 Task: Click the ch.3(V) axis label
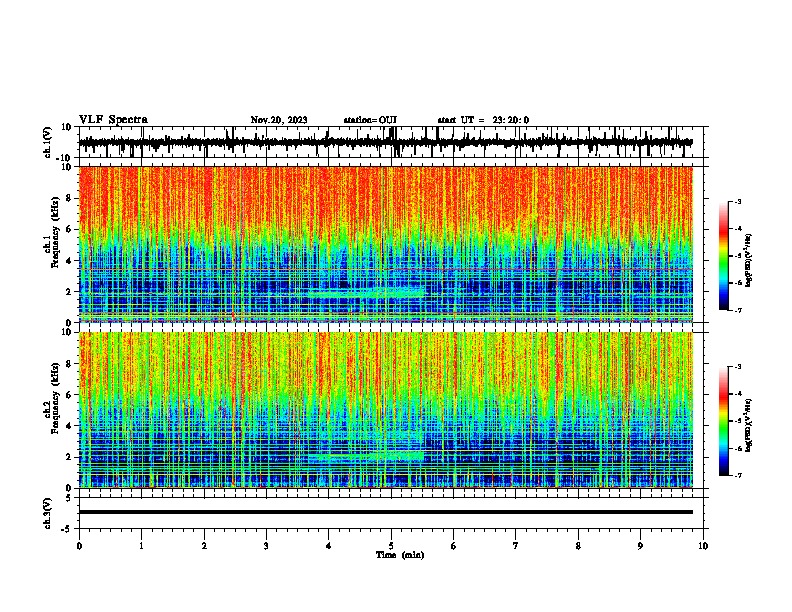48,513
